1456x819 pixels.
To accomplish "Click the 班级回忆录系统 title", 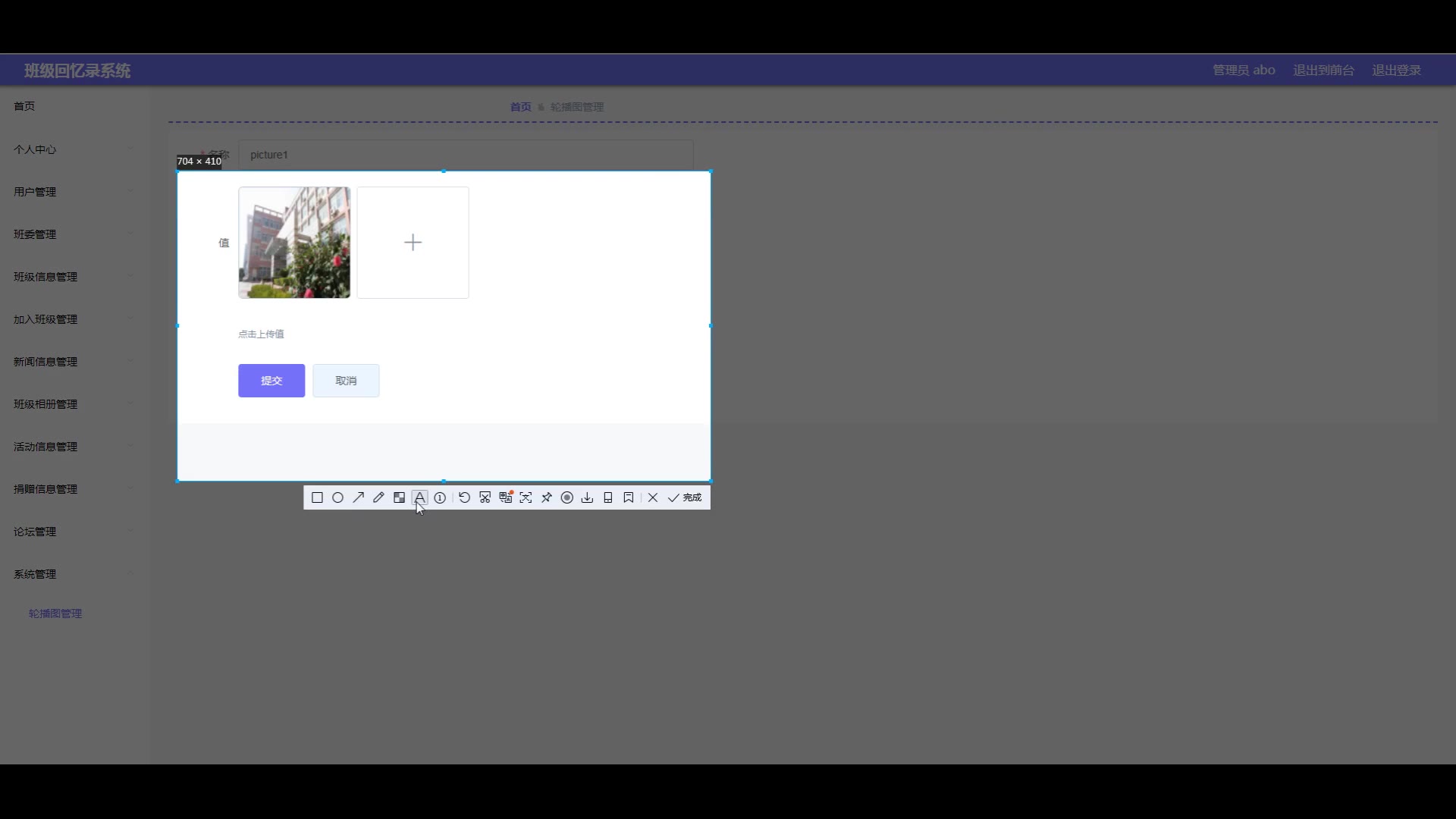I will (x=77, y=71).
